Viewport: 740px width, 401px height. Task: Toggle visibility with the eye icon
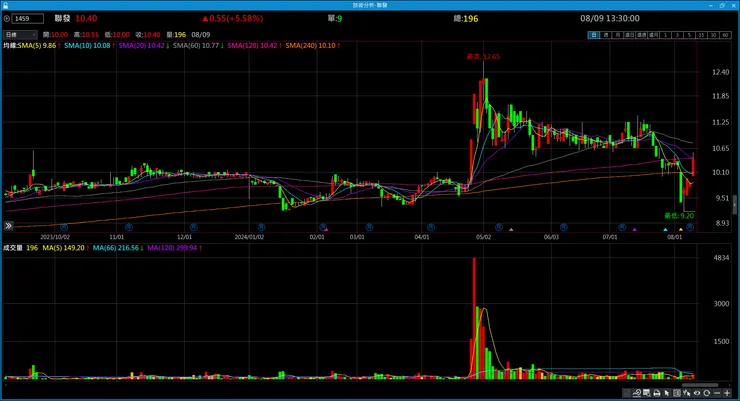pos(697,393)
